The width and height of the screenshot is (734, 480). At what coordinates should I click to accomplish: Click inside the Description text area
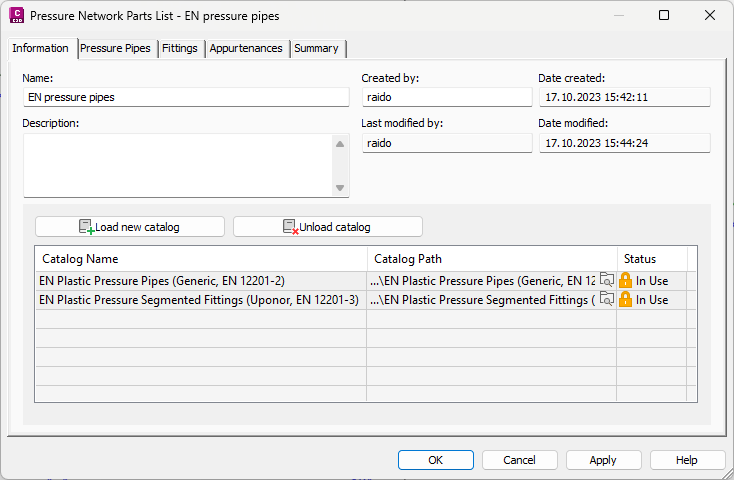tap(178, 165)
